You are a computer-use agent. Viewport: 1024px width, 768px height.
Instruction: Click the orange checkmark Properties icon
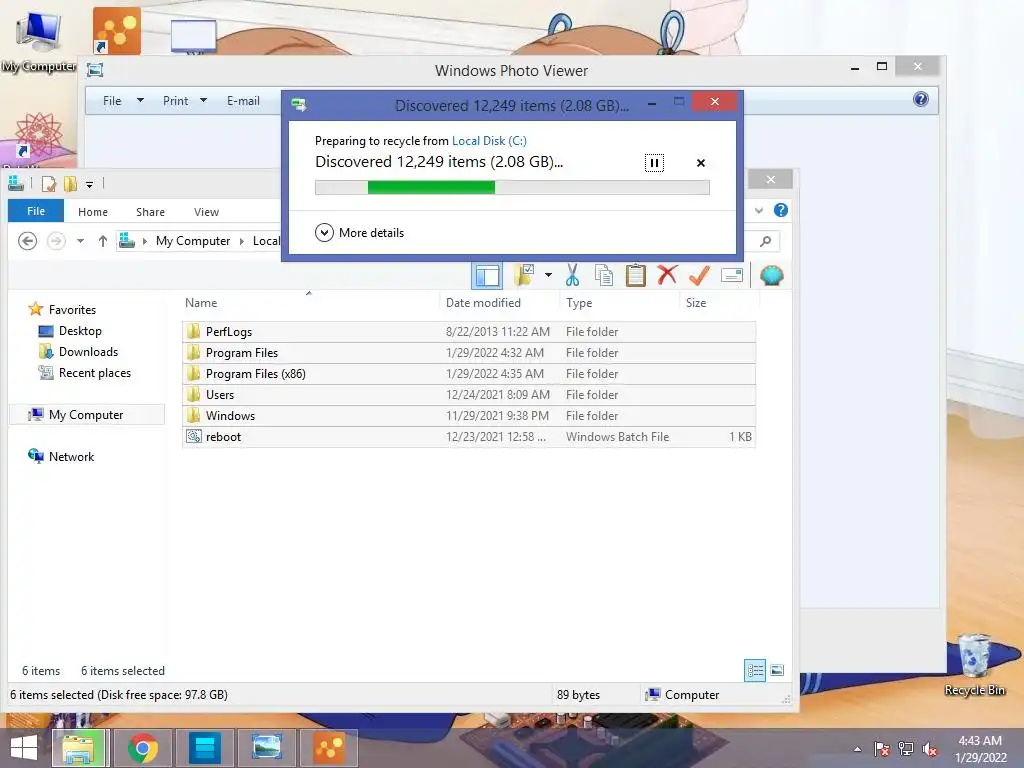[699, 275]
